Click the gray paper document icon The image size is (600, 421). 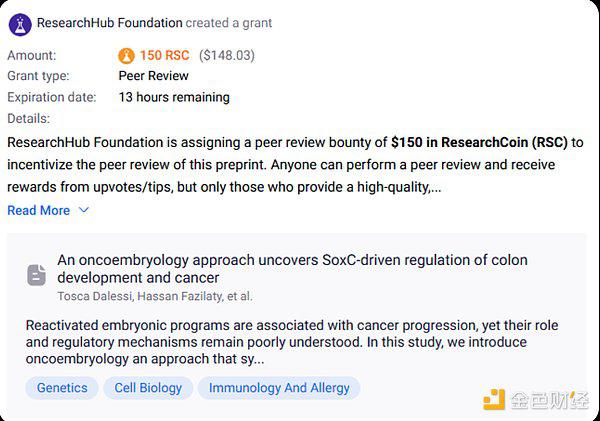(36, 275)
